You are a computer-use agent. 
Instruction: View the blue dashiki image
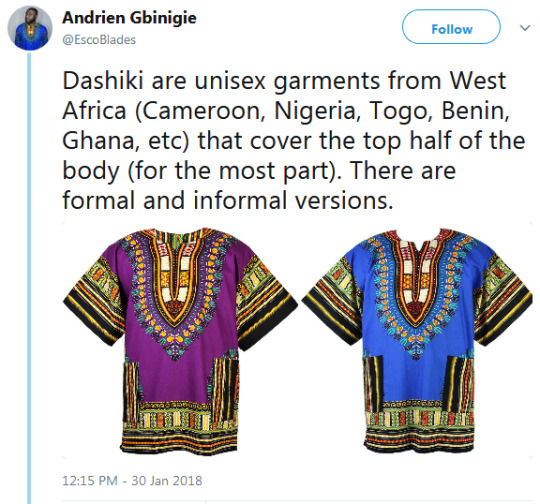click(417, 340)
